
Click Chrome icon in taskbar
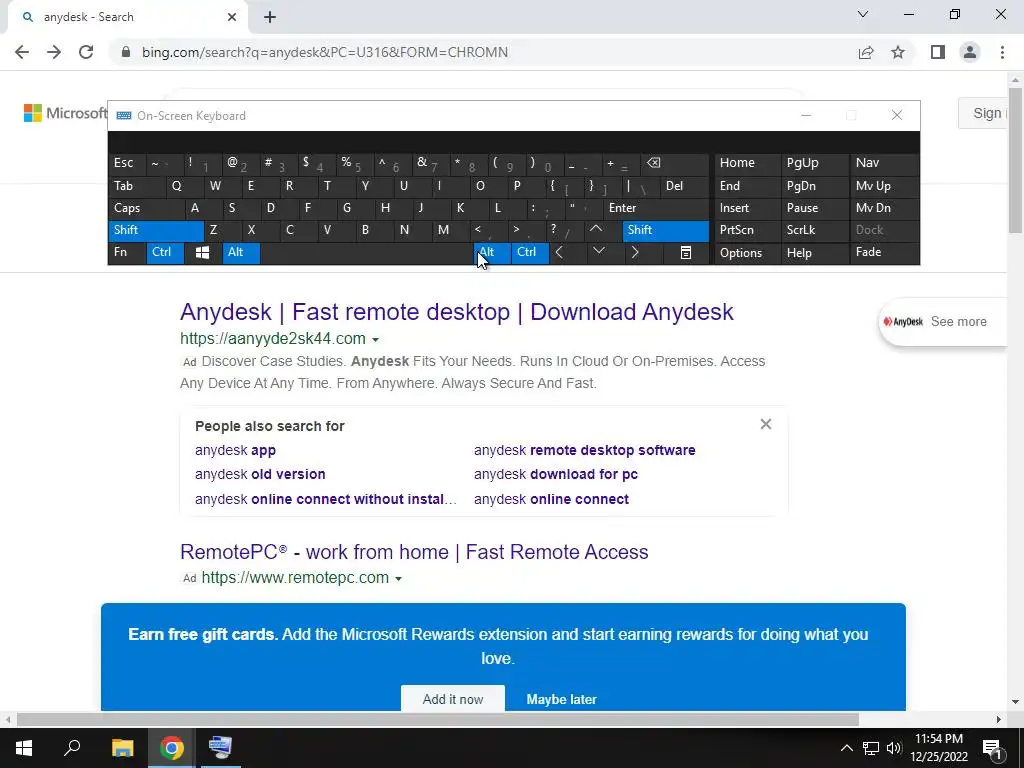[171, 748]
